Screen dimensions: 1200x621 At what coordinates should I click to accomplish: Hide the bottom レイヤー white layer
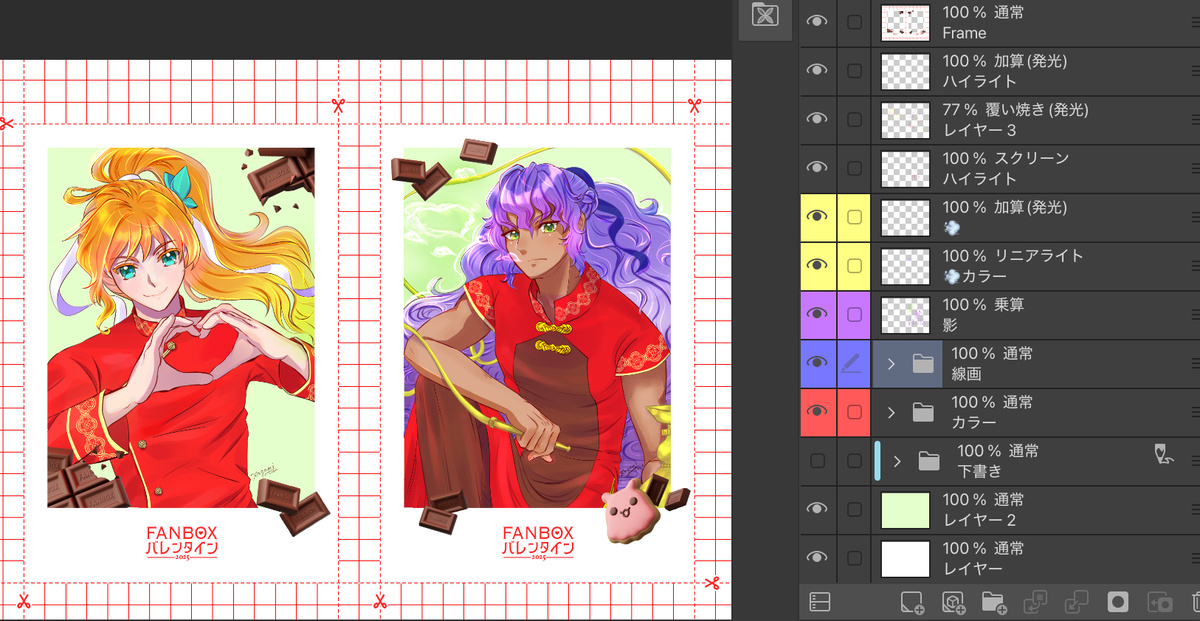817,557
